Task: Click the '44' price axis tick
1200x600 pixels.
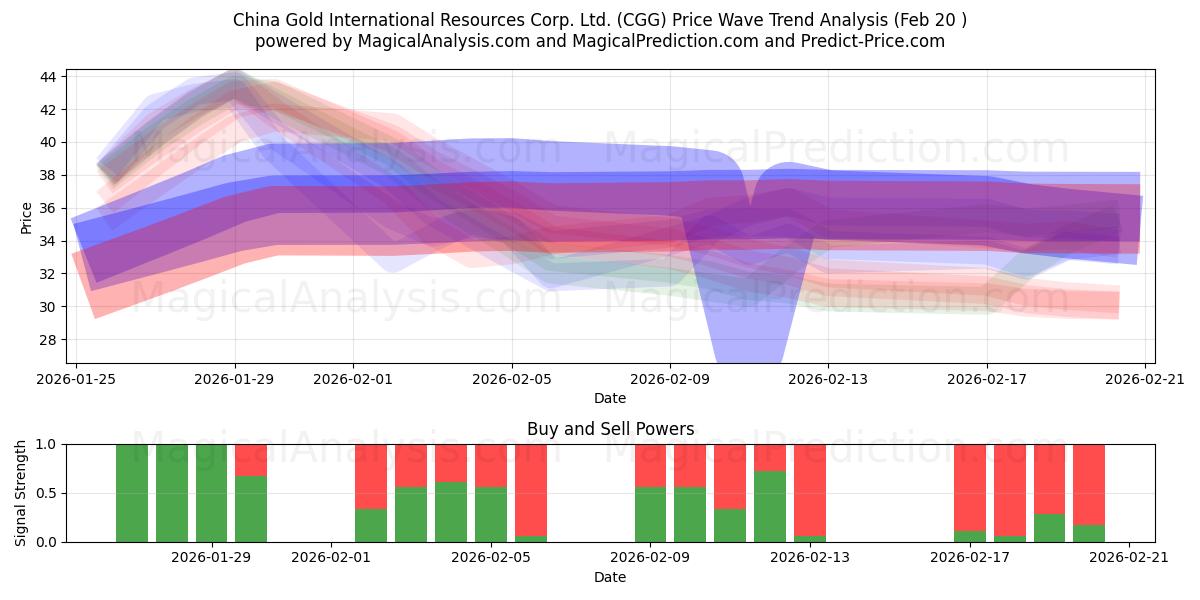Action: [x=49, y=77]
